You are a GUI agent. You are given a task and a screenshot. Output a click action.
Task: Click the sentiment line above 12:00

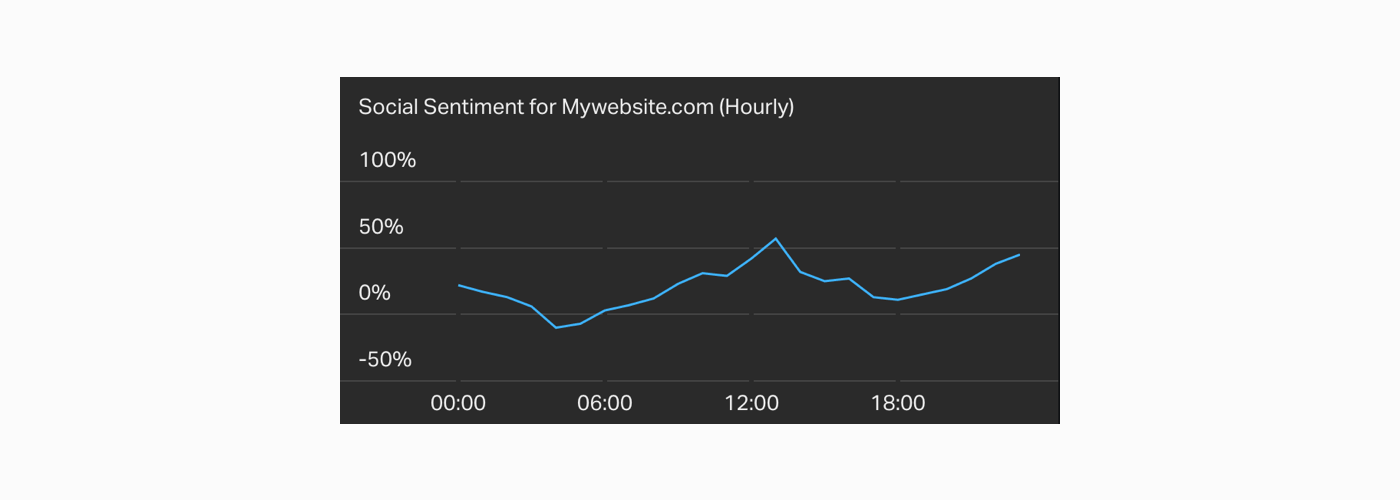pyautogui.click(x=752, y=257)
